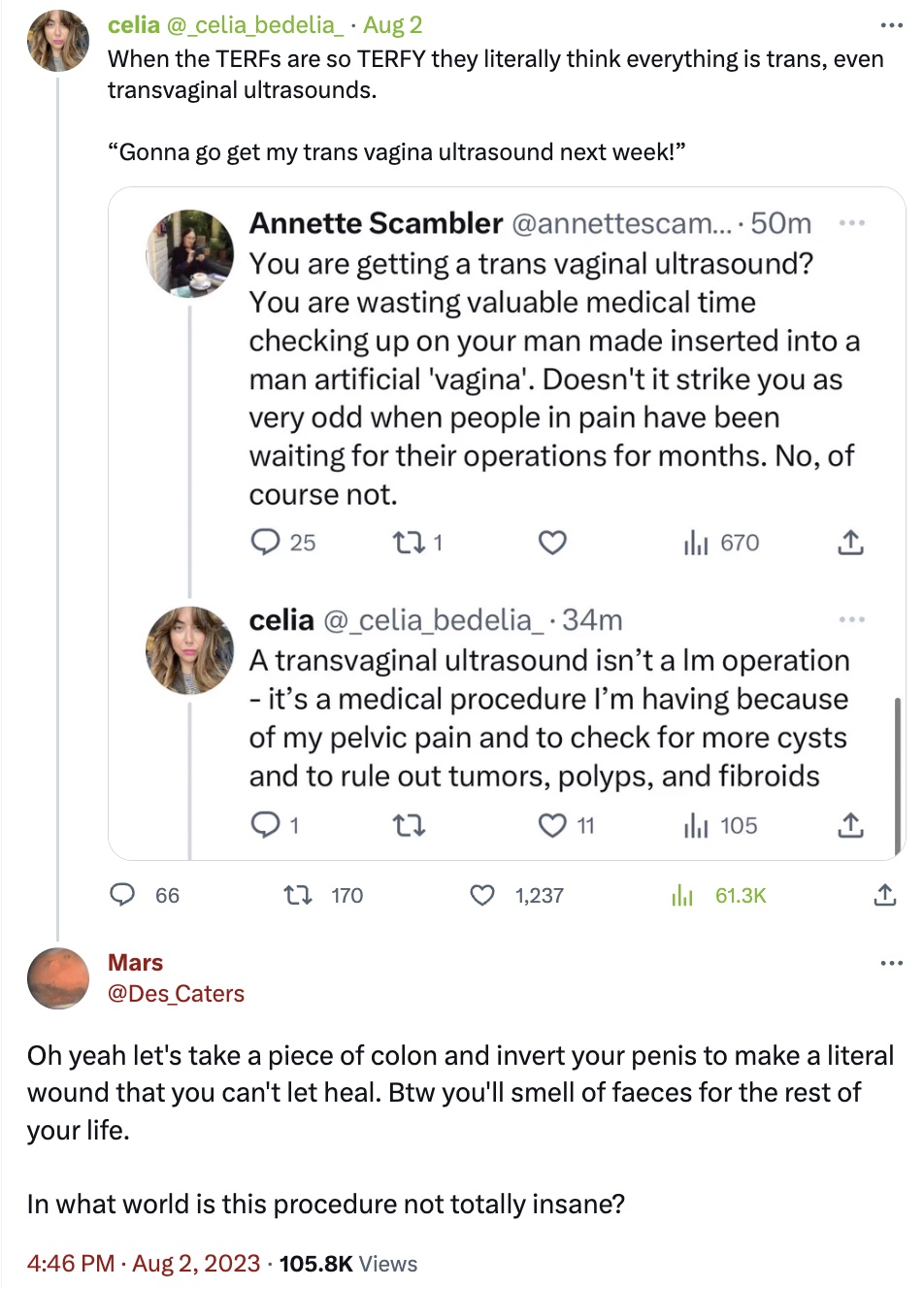Reply icon with 25 replies on Annette's tweet
924x1289 pixels.
pyautogui.click(x=265, y=543)
